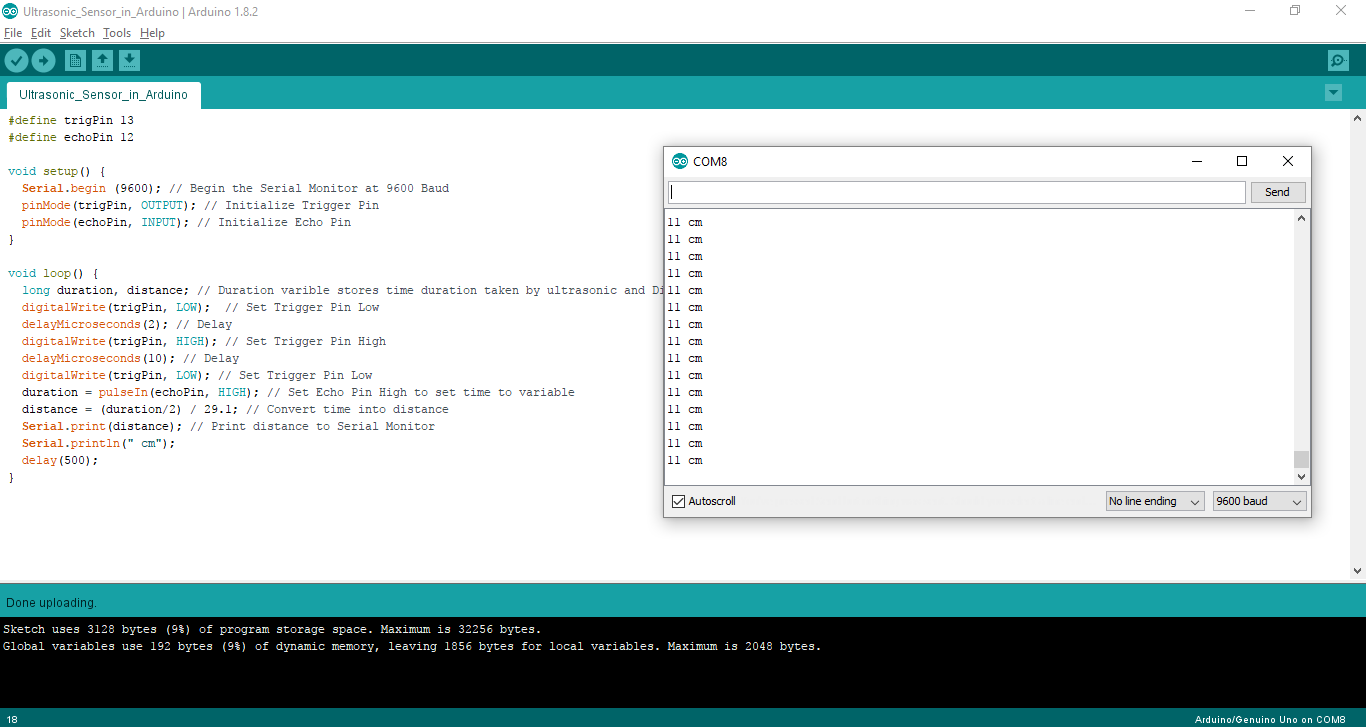This screenshot has width=1366, height=727.
Task: Toggle the Autoscroll checkbox
Action: point(679,501)
